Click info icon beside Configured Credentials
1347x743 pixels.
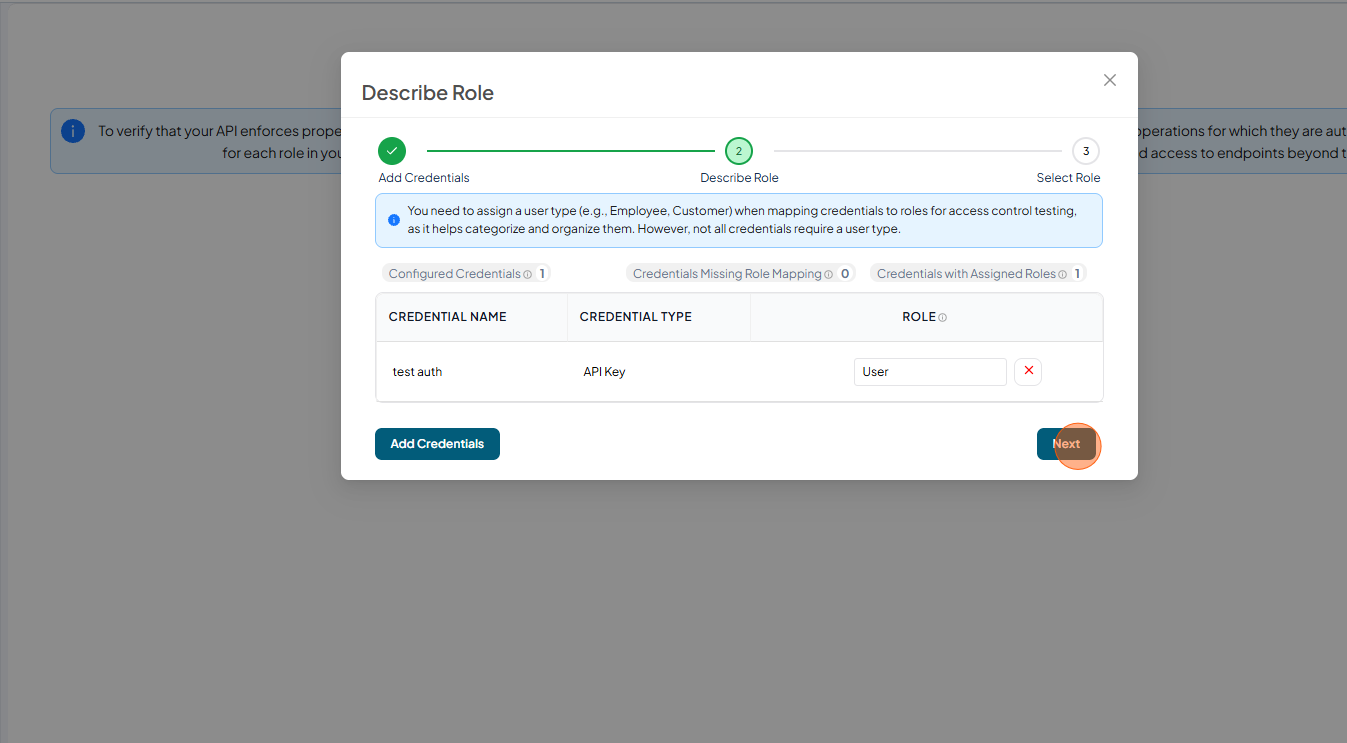pos(528,274)
